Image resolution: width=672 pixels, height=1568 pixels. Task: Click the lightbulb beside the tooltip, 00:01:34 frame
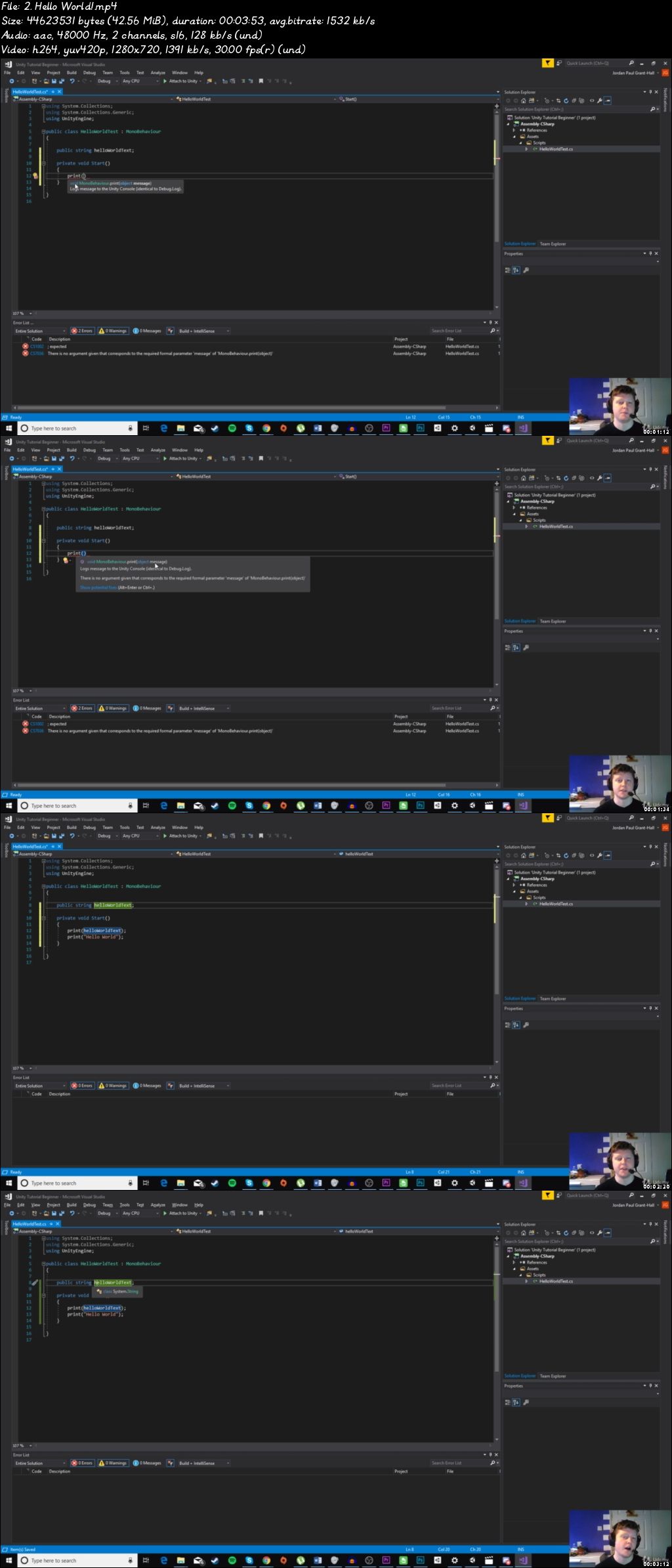click(66, 560)
